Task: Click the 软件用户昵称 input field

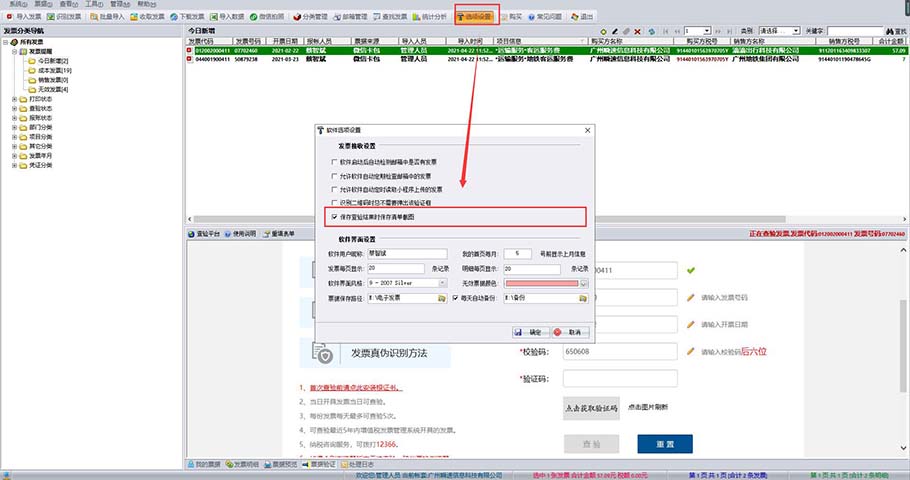Action: click(x=406, y=255)
